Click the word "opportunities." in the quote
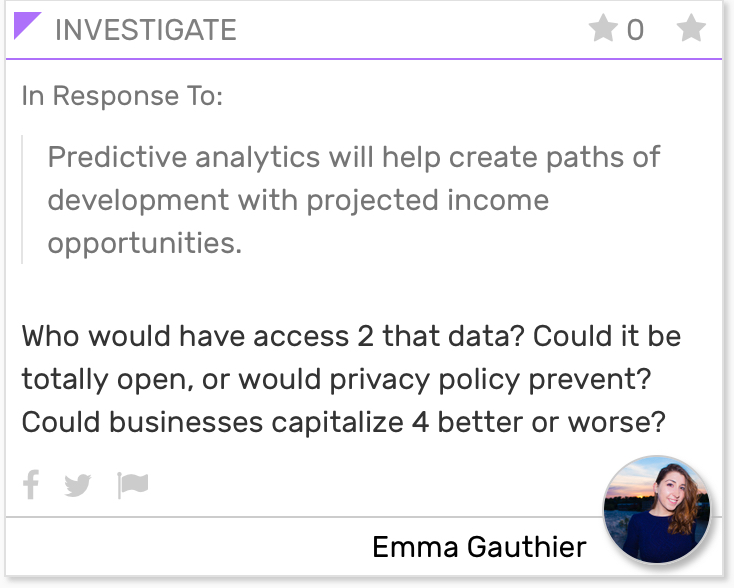 tap(145, 243)
